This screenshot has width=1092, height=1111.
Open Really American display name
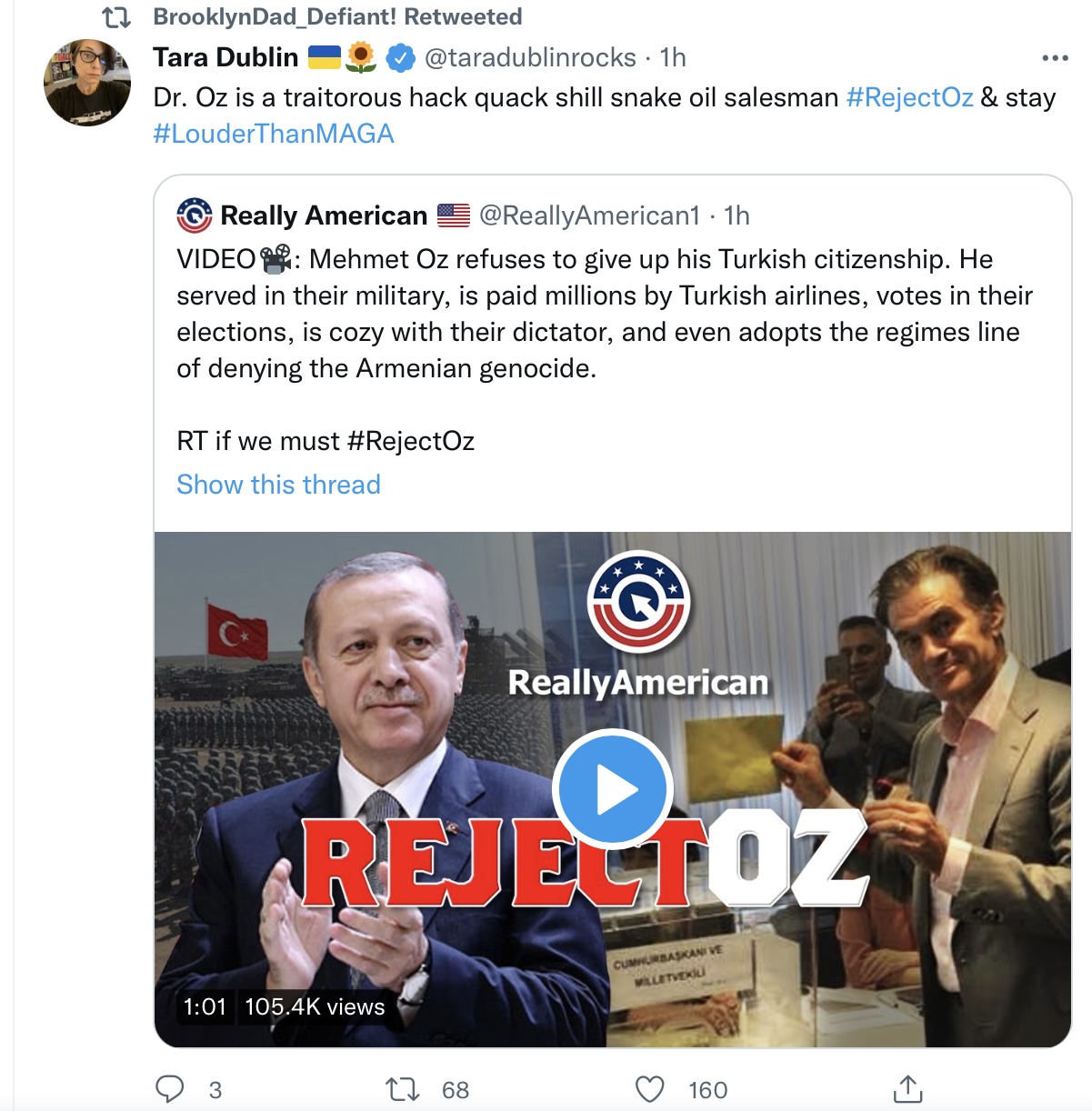(324, 215)
